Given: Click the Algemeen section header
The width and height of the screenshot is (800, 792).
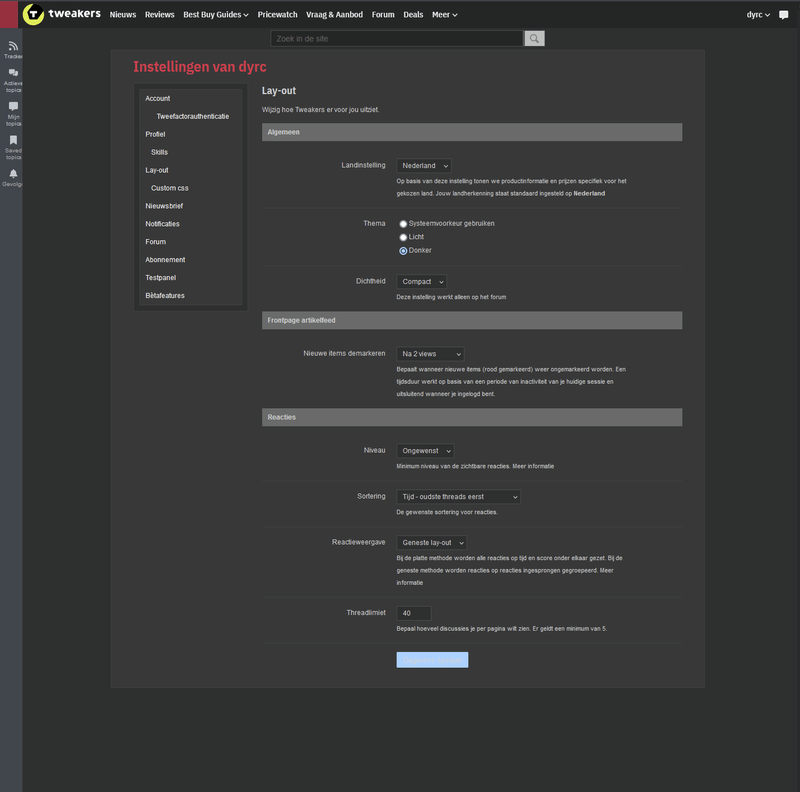Looking at the screenshot, I should click(472, 132).
